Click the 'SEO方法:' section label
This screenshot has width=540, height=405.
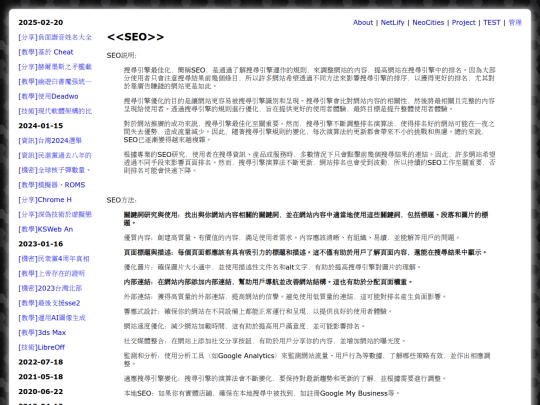122,200
